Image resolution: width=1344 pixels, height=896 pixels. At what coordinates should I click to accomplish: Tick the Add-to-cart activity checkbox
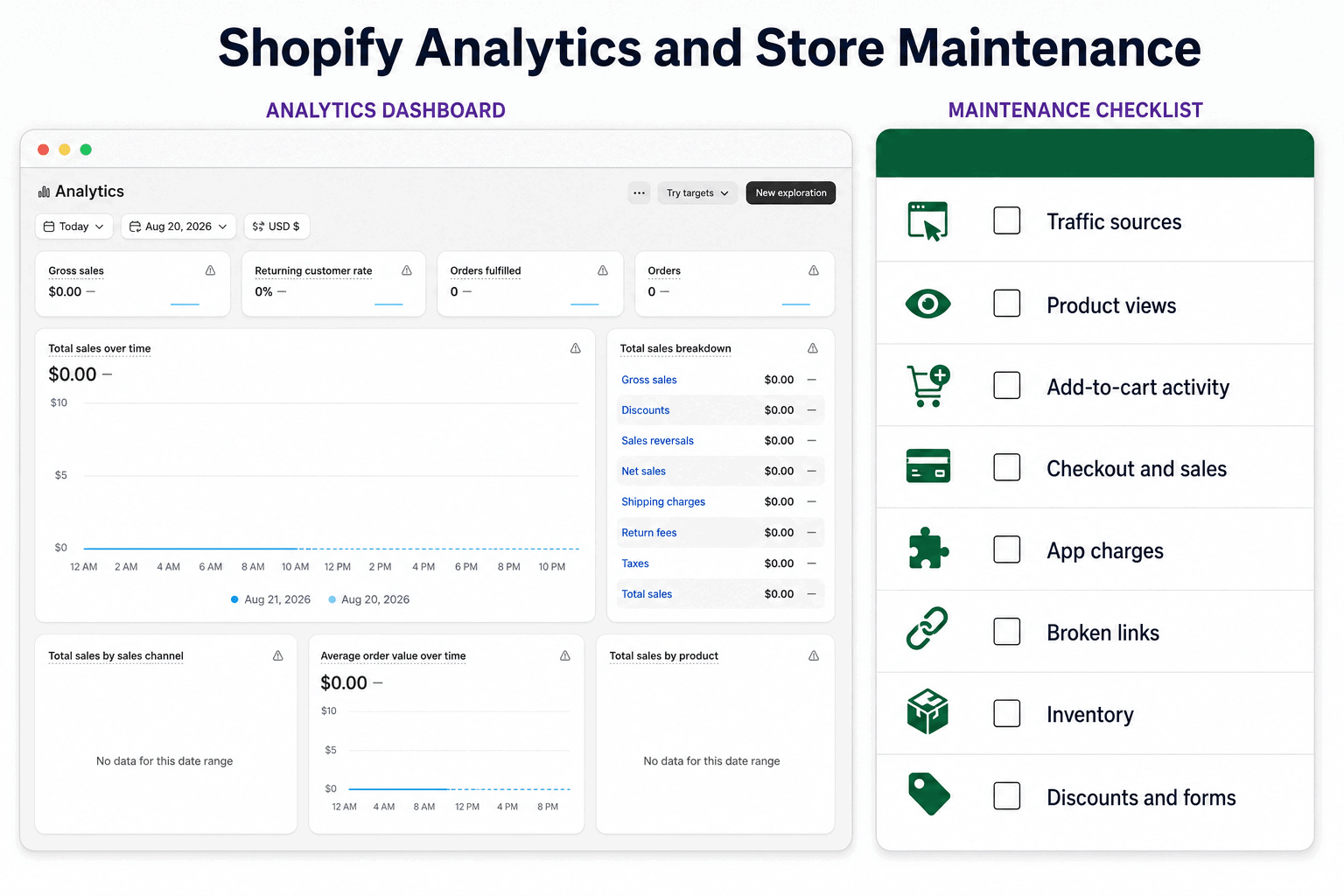(x=1007, y=385)
